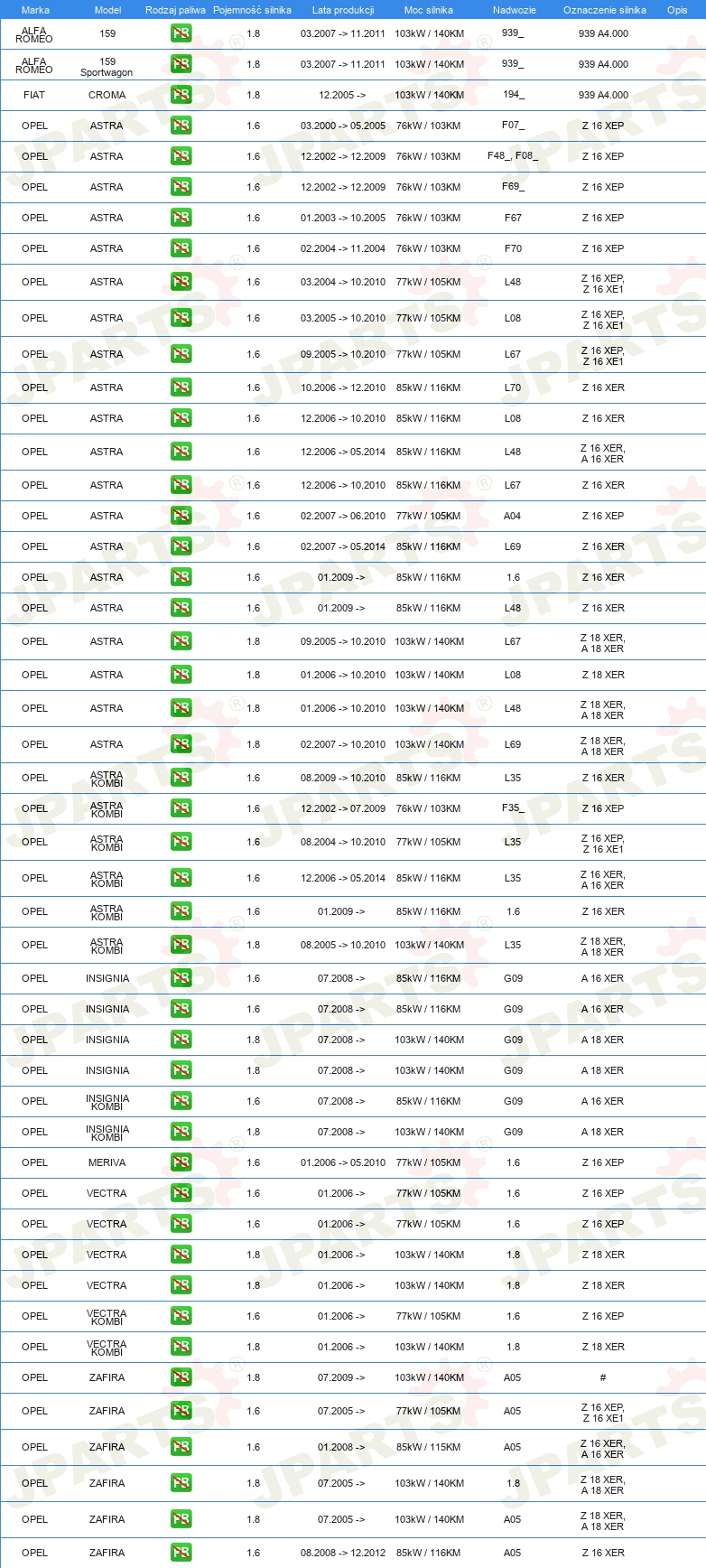706x1568 pixels.
Task: Click the fuel icon in the Astra 02.2007 -> 05.2014 row
Action: coord(181,546)
